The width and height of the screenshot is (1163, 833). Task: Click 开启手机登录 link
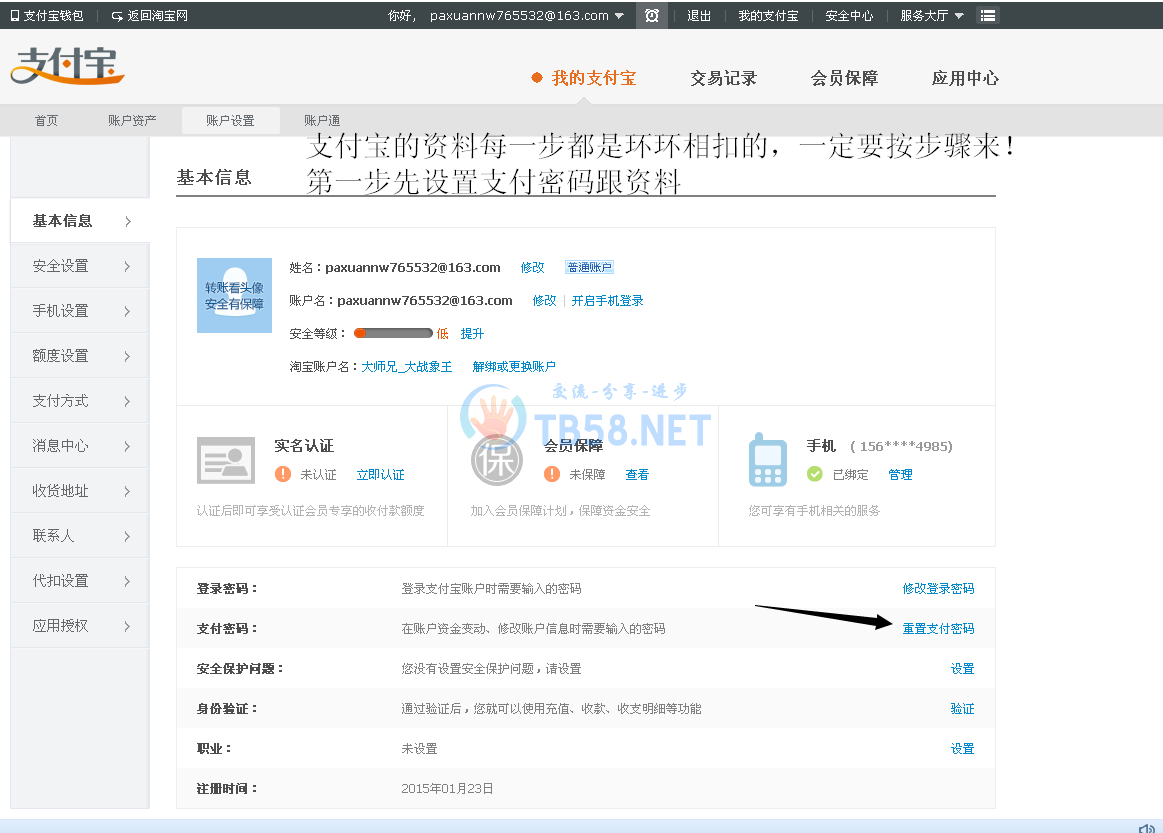point(607,300)
